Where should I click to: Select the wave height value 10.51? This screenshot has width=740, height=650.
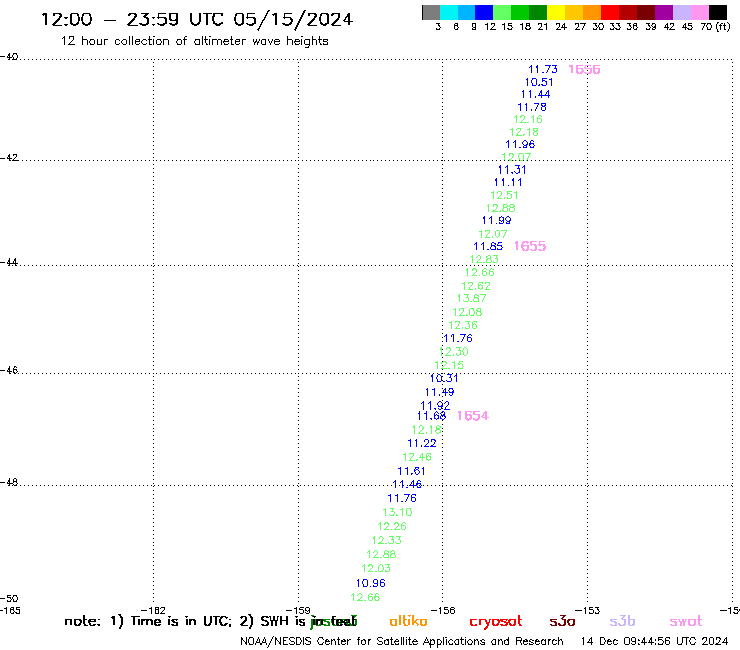pyautogui.click(x=539, y=82)
